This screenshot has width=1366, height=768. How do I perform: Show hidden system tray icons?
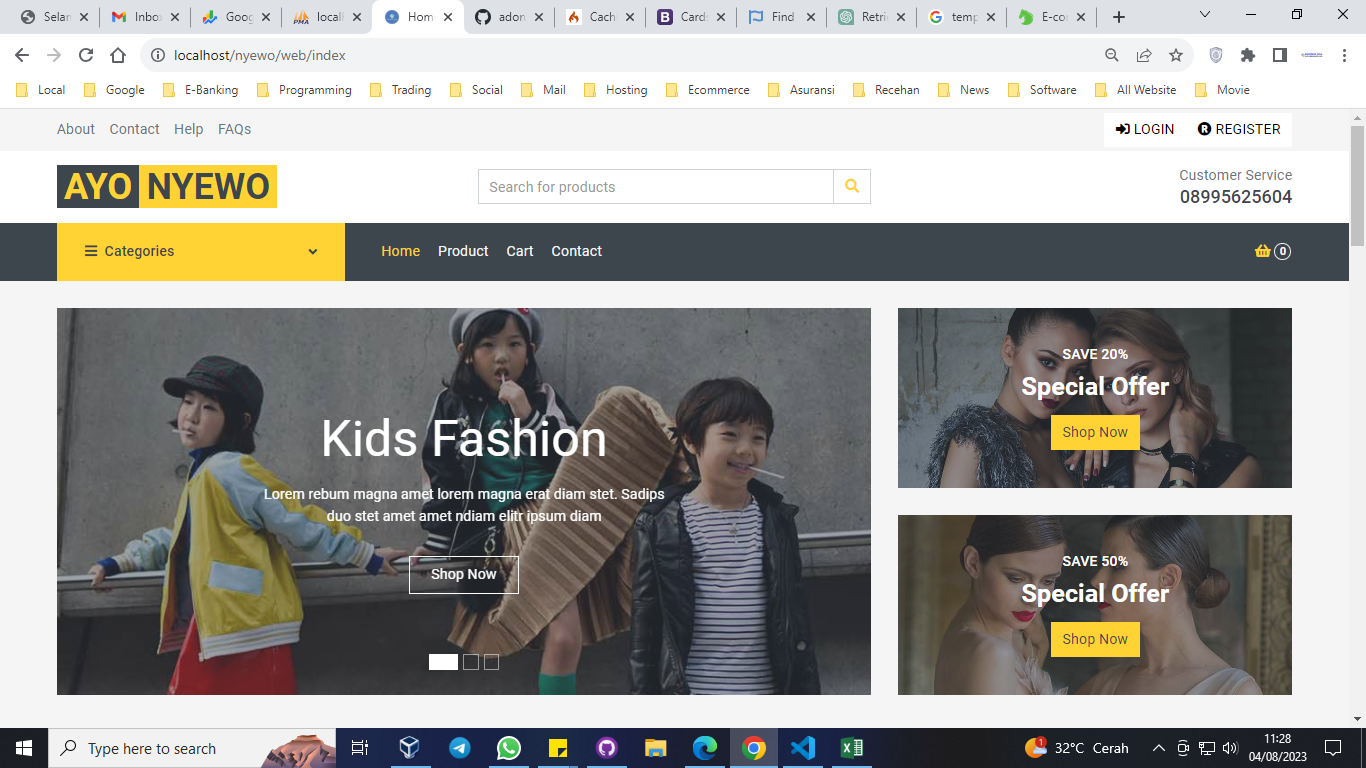click(x=1158, y=748)
